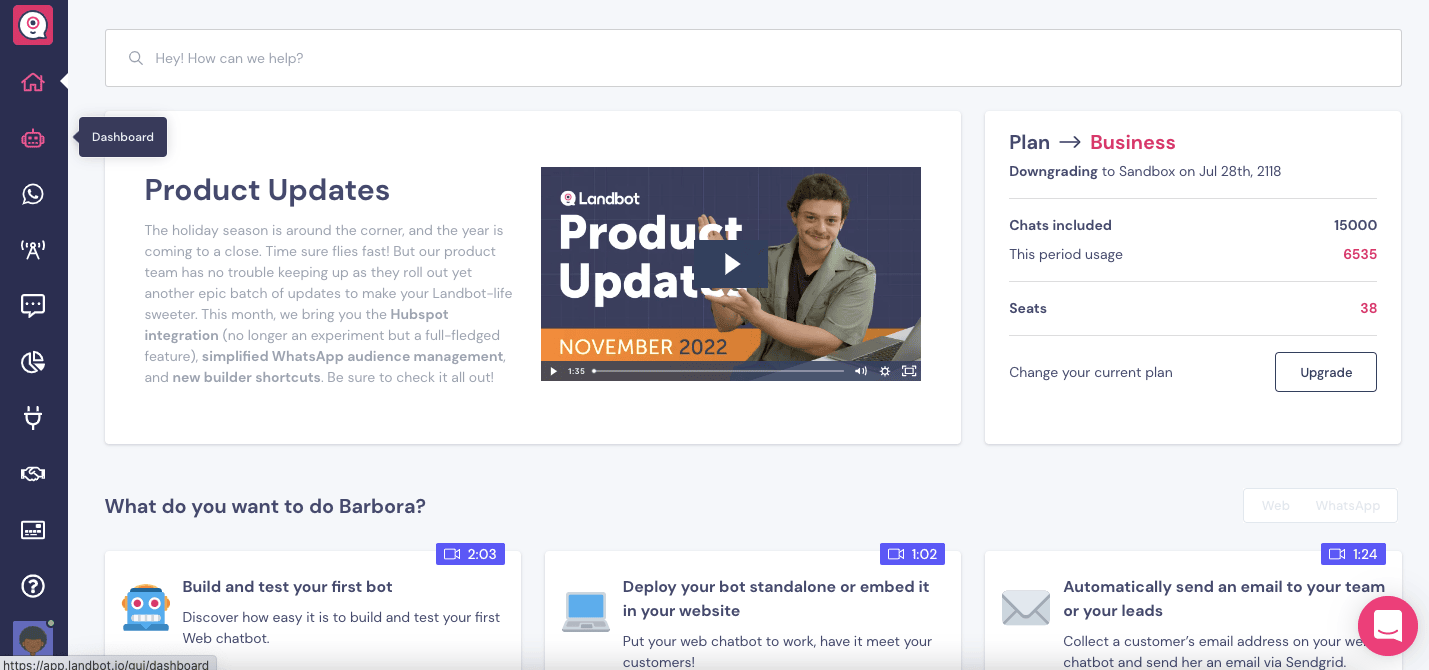The height and width of the screenshot is (670, 1429).
Task: Open 'Automatically send an email' card title
Action: (1223, 598)
